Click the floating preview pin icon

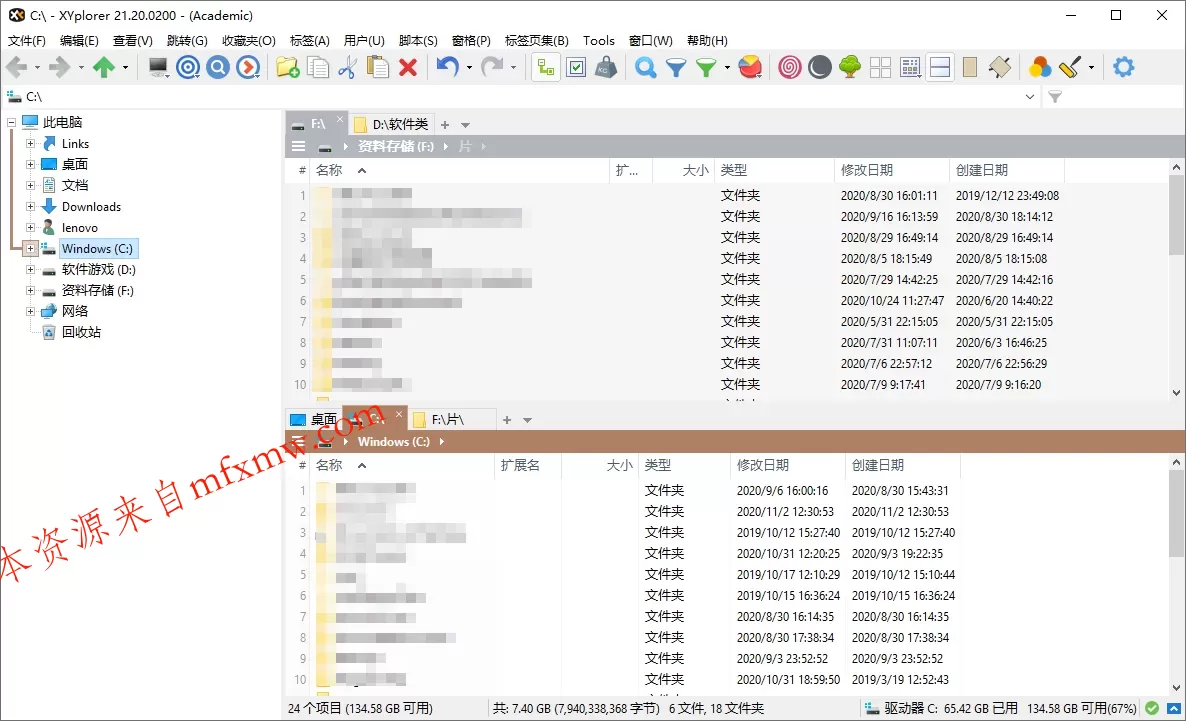999,67
